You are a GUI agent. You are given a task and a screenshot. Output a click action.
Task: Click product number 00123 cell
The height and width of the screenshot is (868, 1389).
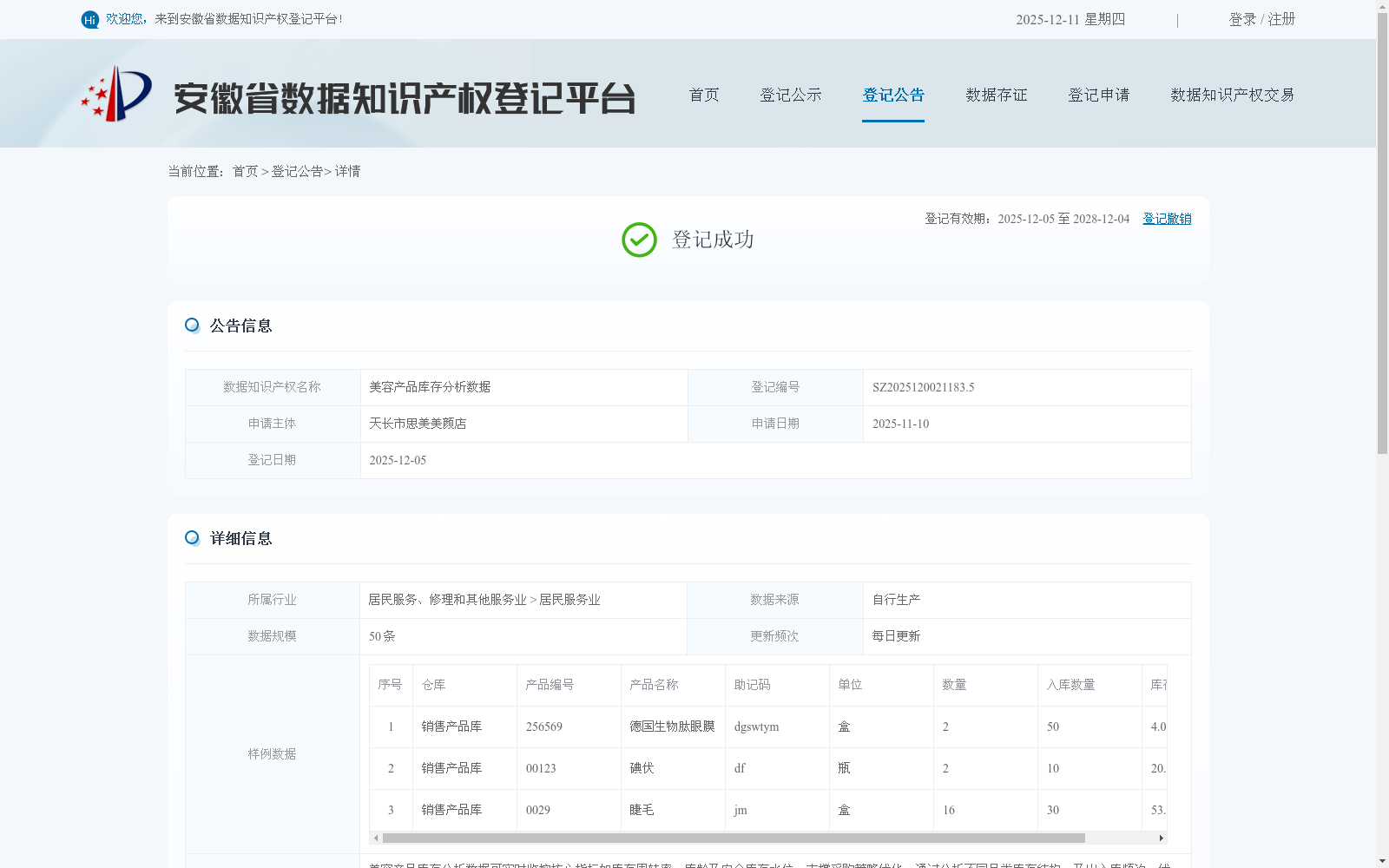tap(541, 768)
